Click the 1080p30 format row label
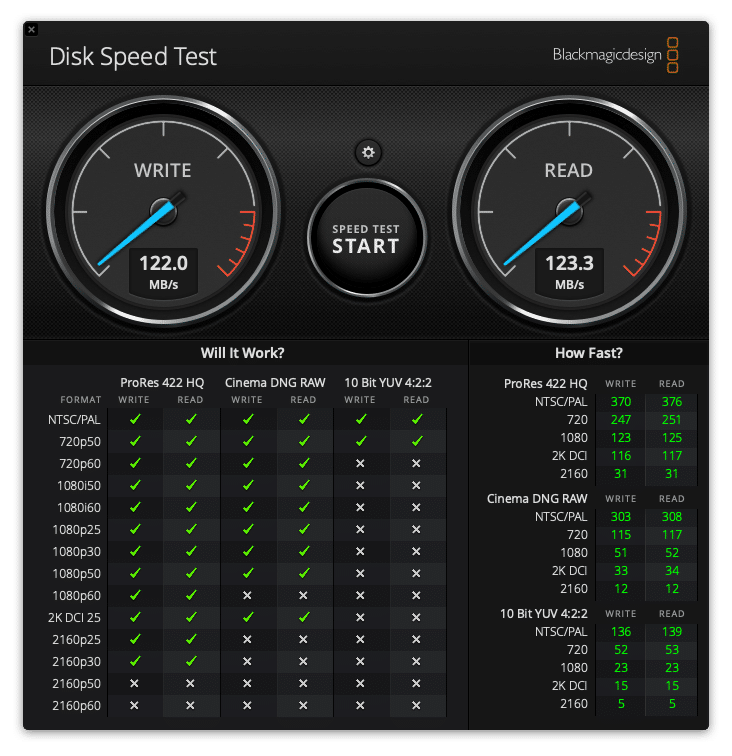This screenshot has height=756, width=732. pos(77,552)
